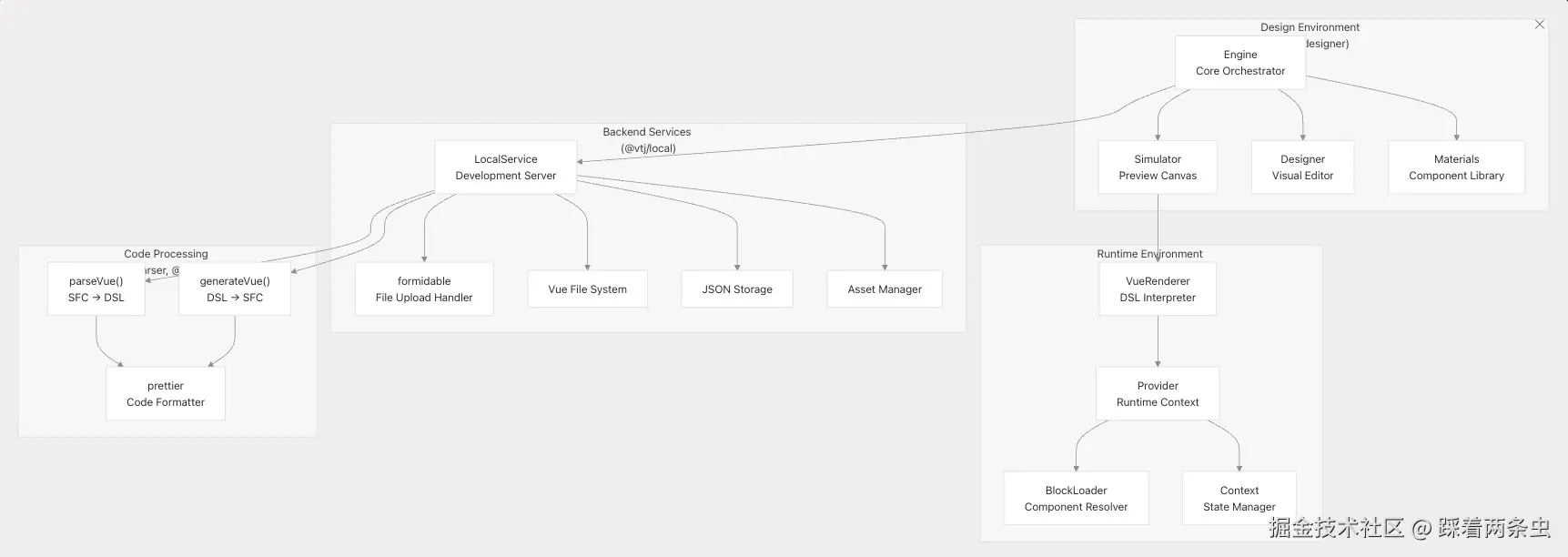Image resolution: width=1568 pixels, height=557 pixels.
Task: Select the BlockLoader Component Resolver node
Action: coord(1075,499)
